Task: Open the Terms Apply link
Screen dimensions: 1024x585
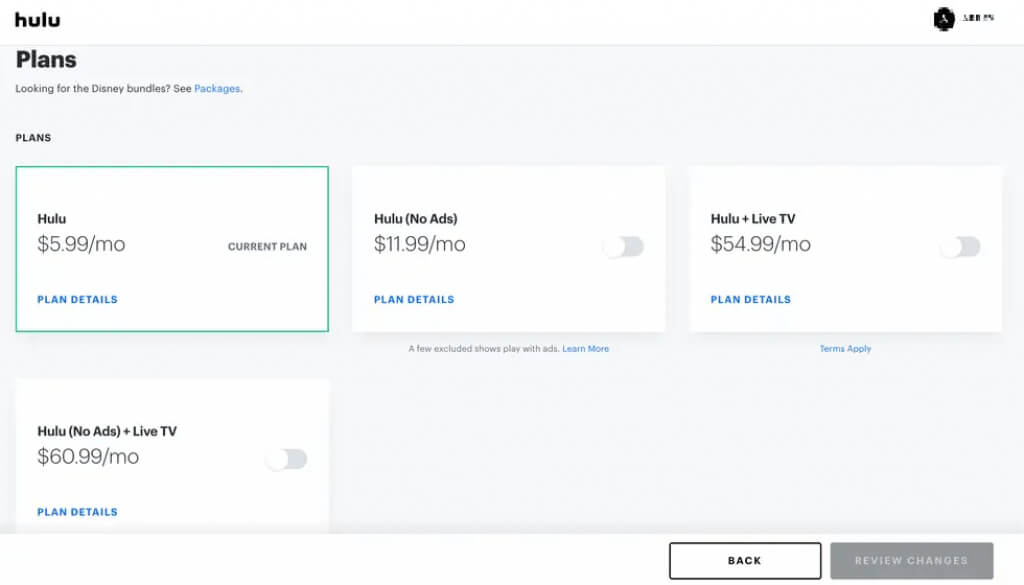Action: (845, 349)
